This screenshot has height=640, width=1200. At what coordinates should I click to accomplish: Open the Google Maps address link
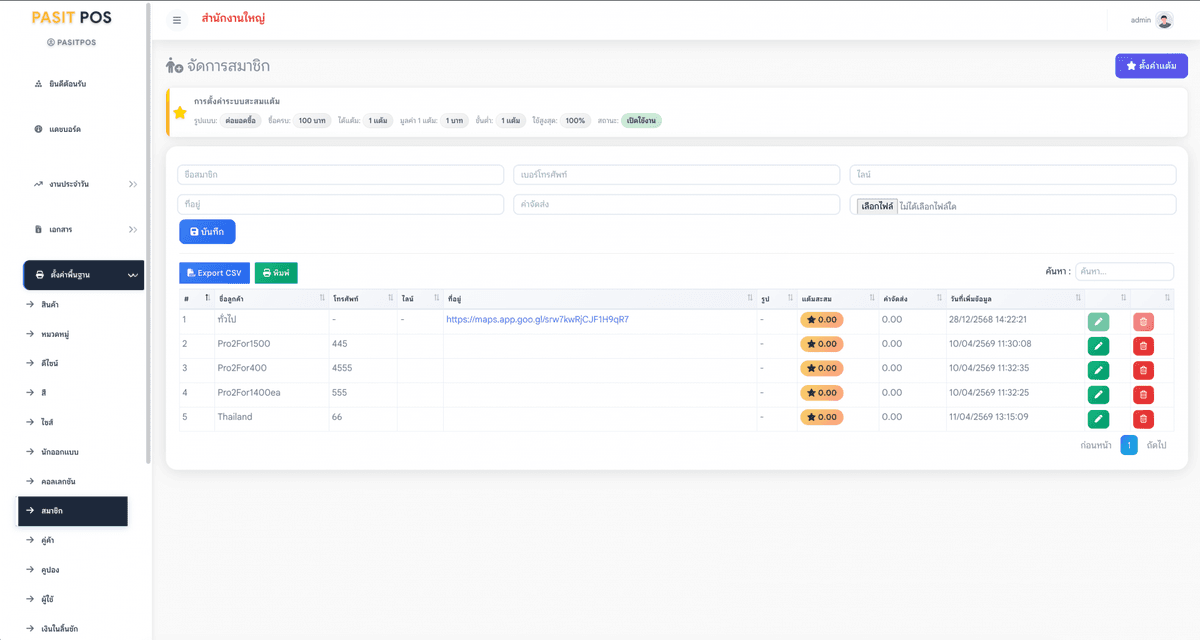pyautogui.click(x=537, y=319)
